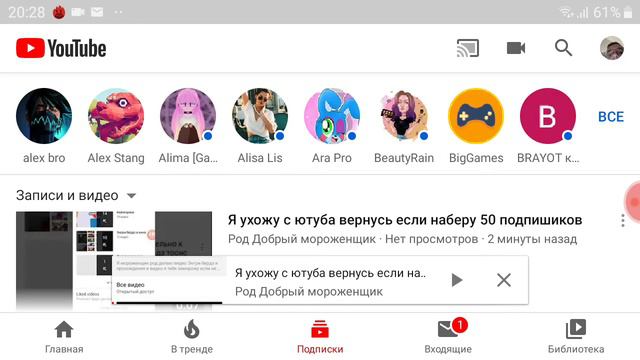This screenshot has width=640, height=360.
Task: Tap the mail notification status icon
Action: coord(97,12)
